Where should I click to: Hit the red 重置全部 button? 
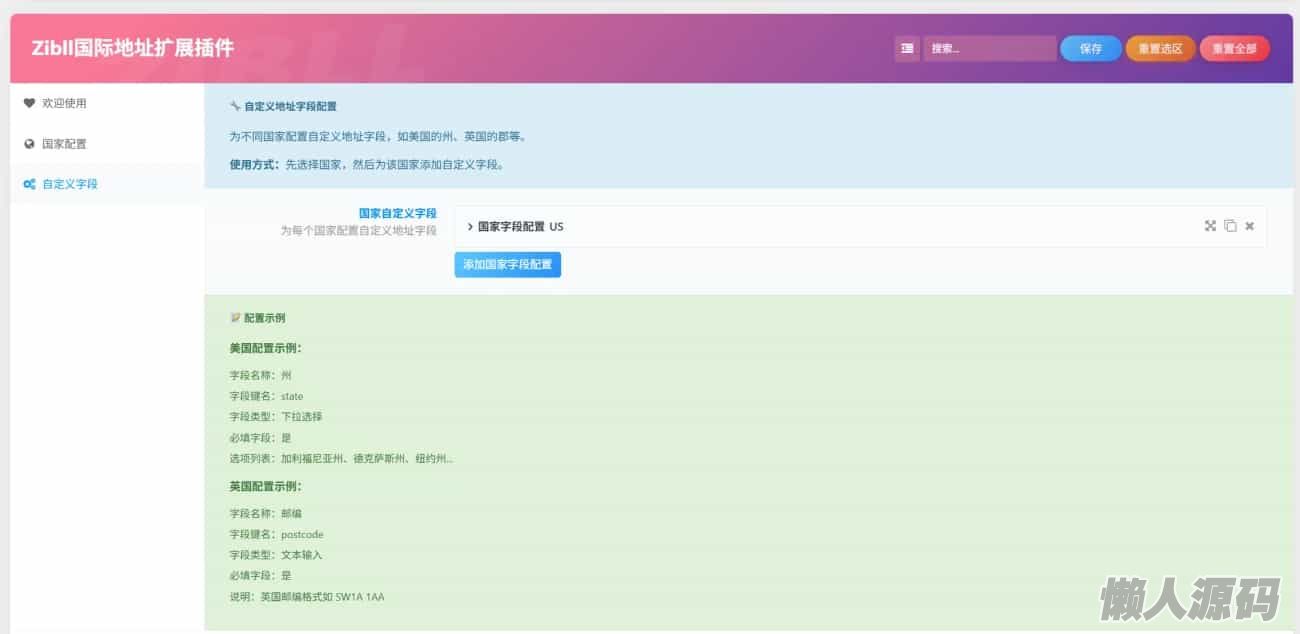pos(1234,48)
